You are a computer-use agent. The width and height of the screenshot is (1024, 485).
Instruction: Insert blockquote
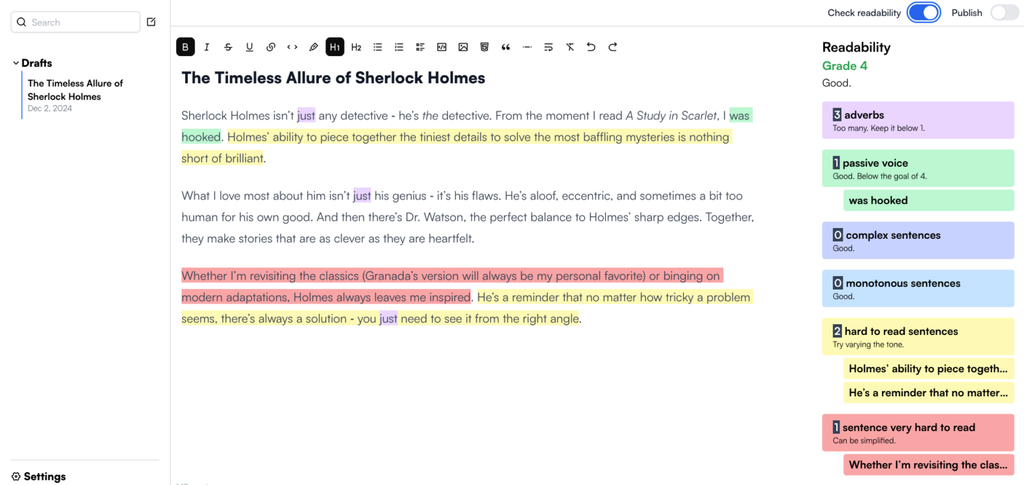coord(505,47)
